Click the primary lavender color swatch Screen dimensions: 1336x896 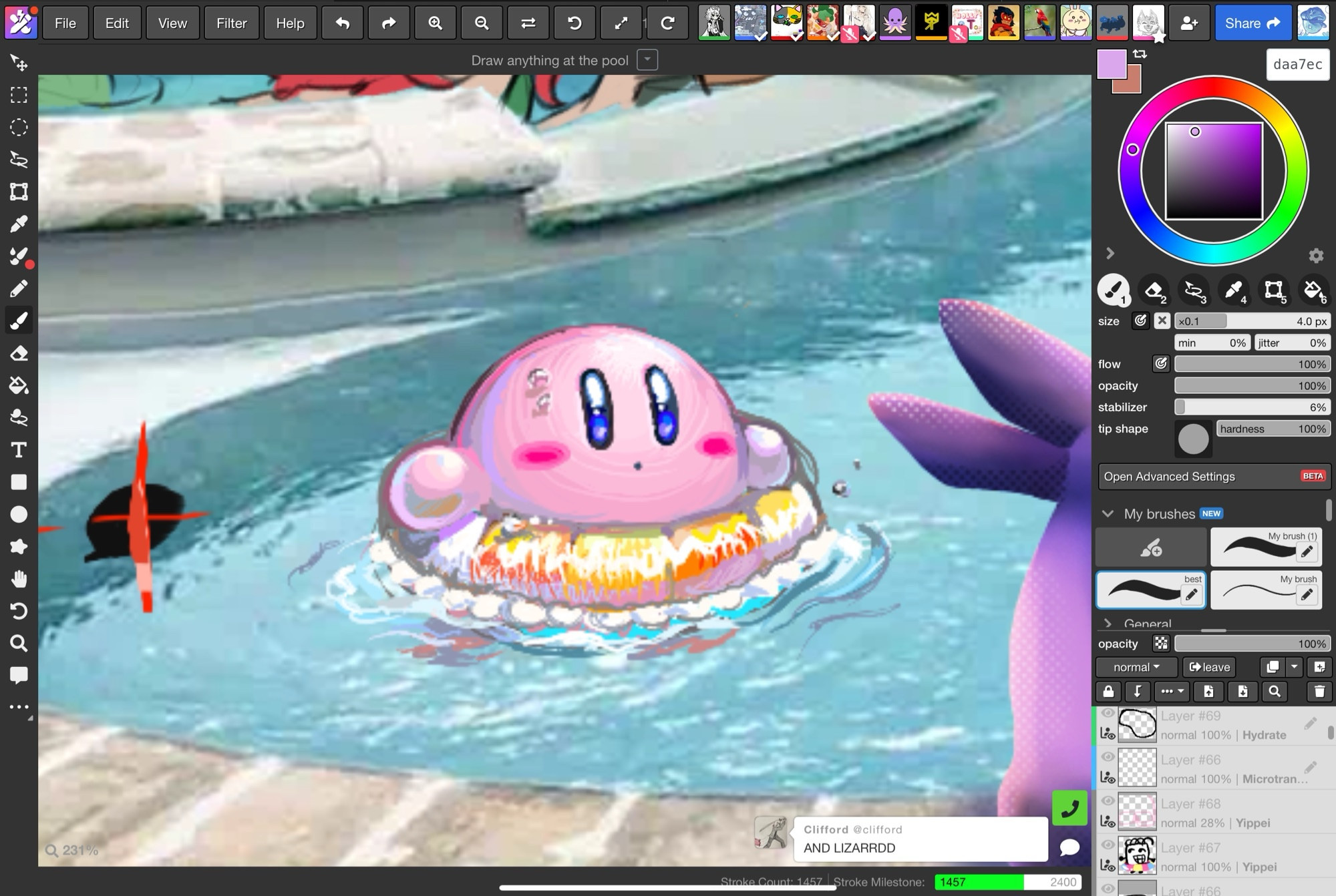1112,65
